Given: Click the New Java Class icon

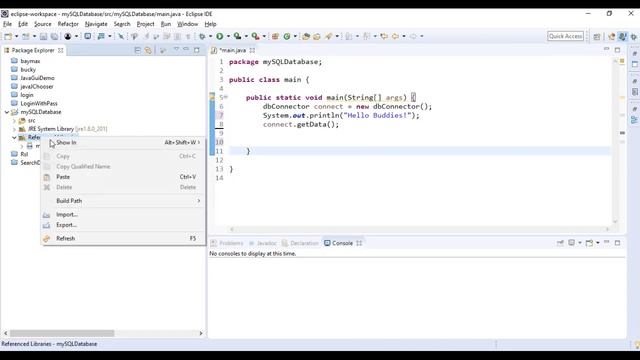Looking at the screenshot, I should pyautogui.click(x=287, y=36).
